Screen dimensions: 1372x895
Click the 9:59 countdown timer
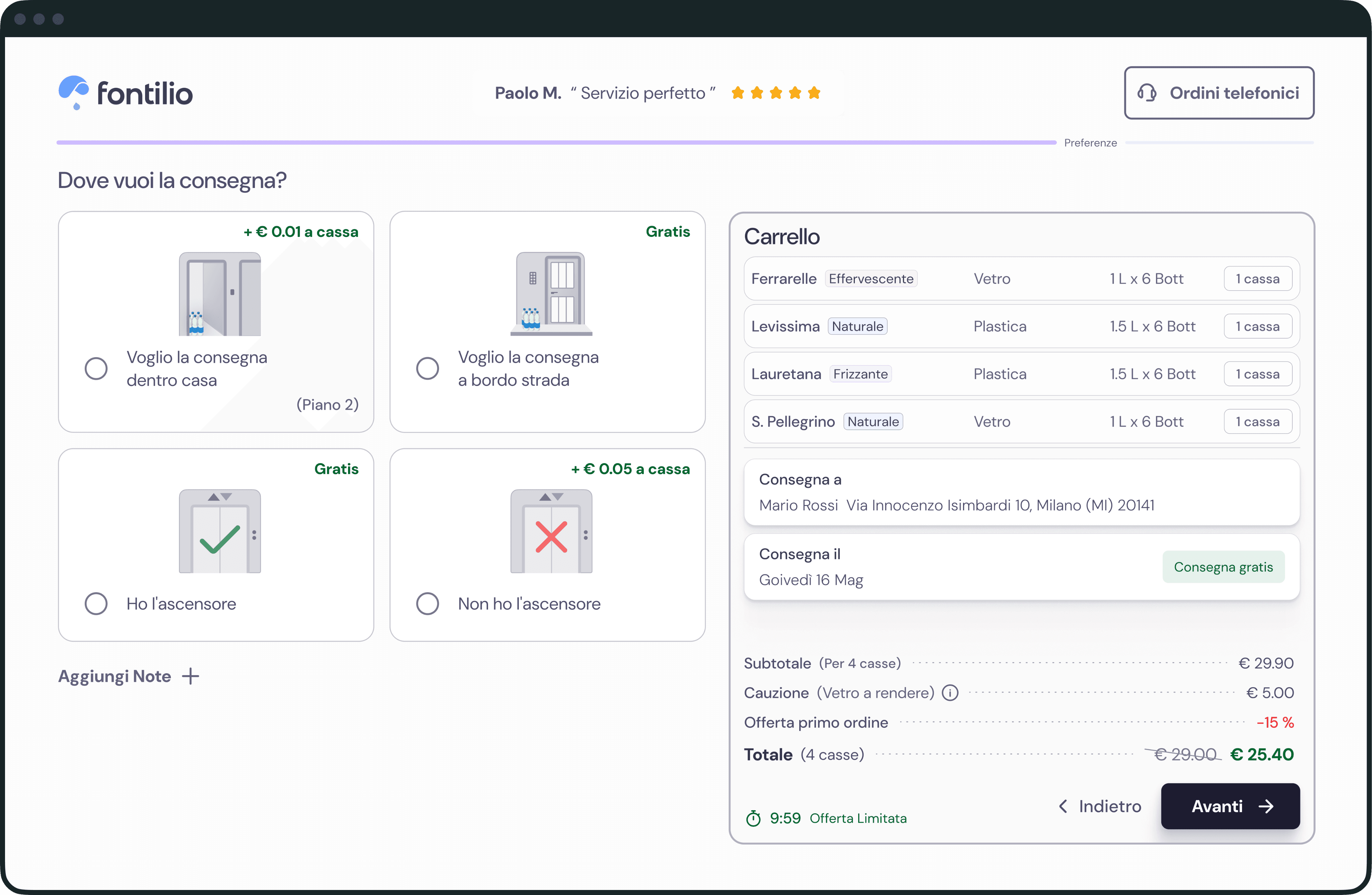pyautogui.click(x=785, y=818)
